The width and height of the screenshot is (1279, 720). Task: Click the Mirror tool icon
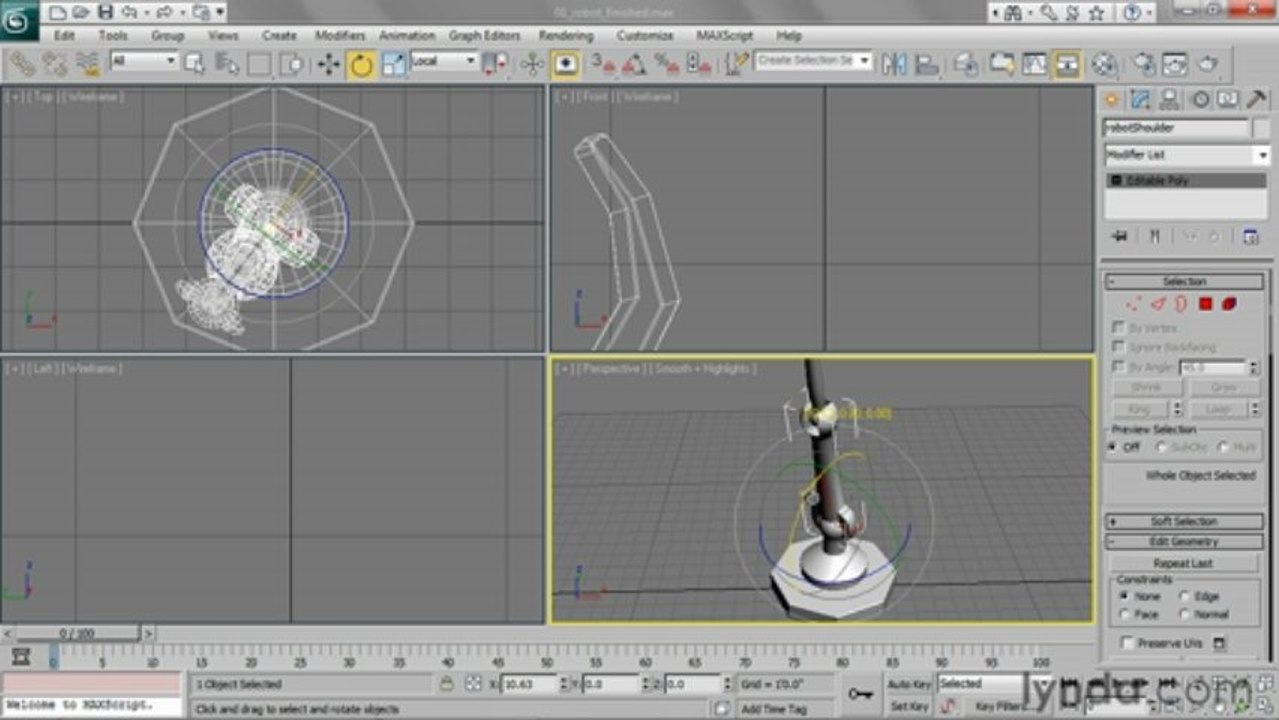[894, 64]
